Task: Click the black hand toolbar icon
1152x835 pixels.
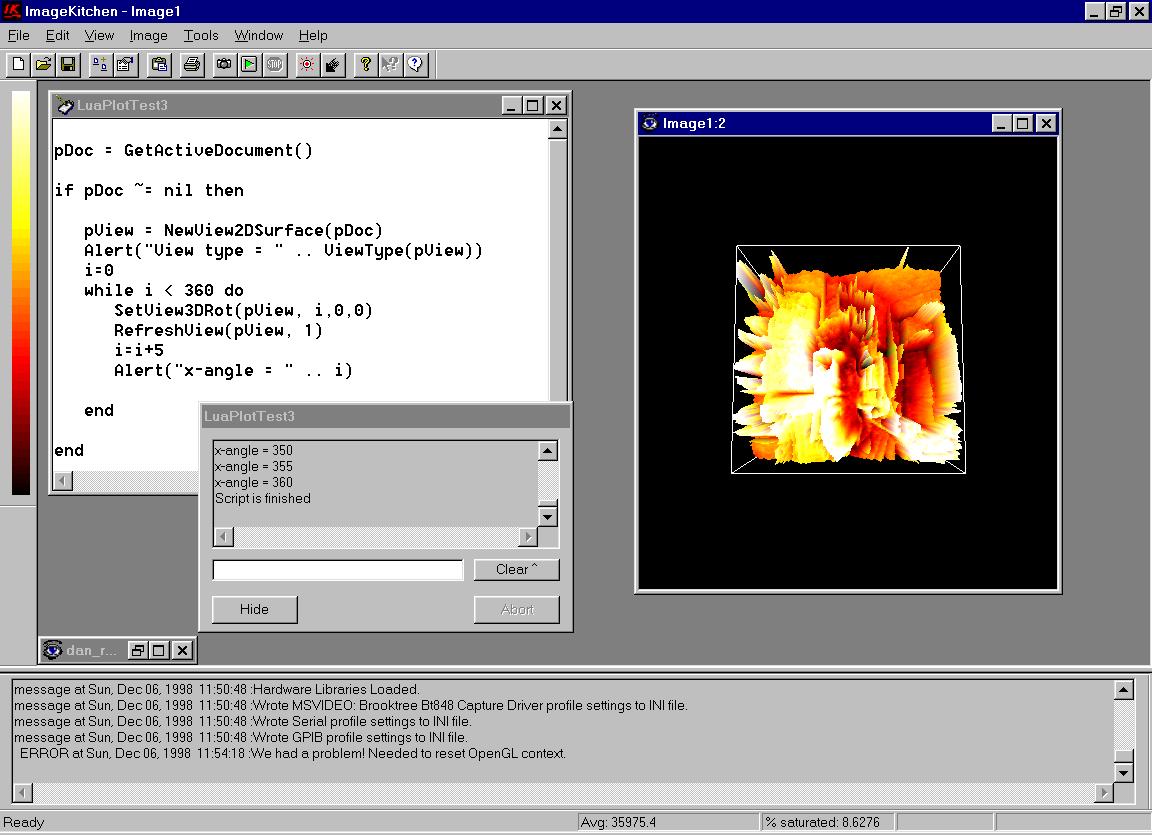Action: pos(333,65)
